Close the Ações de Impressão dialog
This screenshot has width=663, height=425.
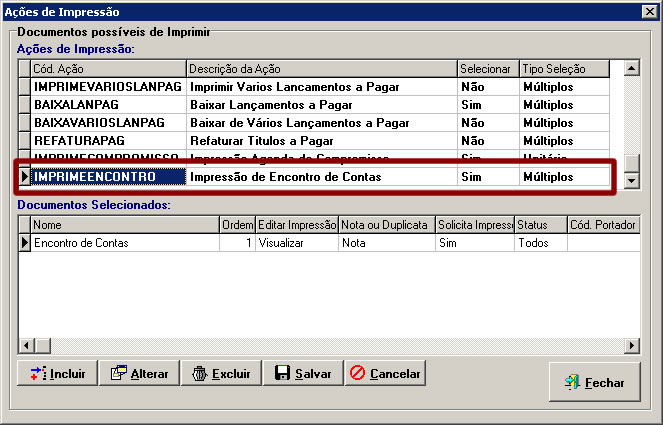[649, 11]
